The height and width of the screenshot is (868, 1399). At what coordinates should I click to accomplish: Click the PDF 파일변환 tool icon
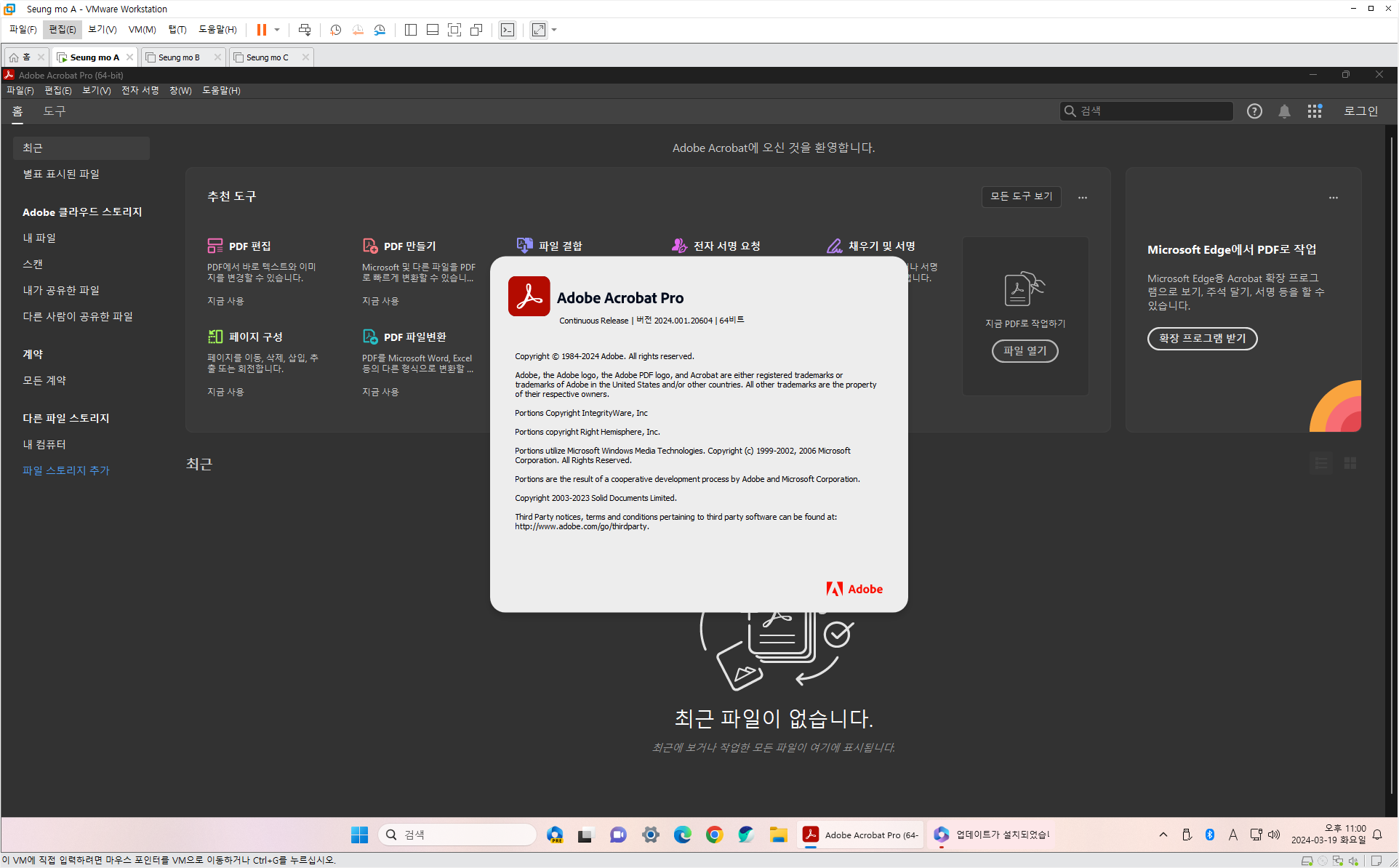point(370,337)
